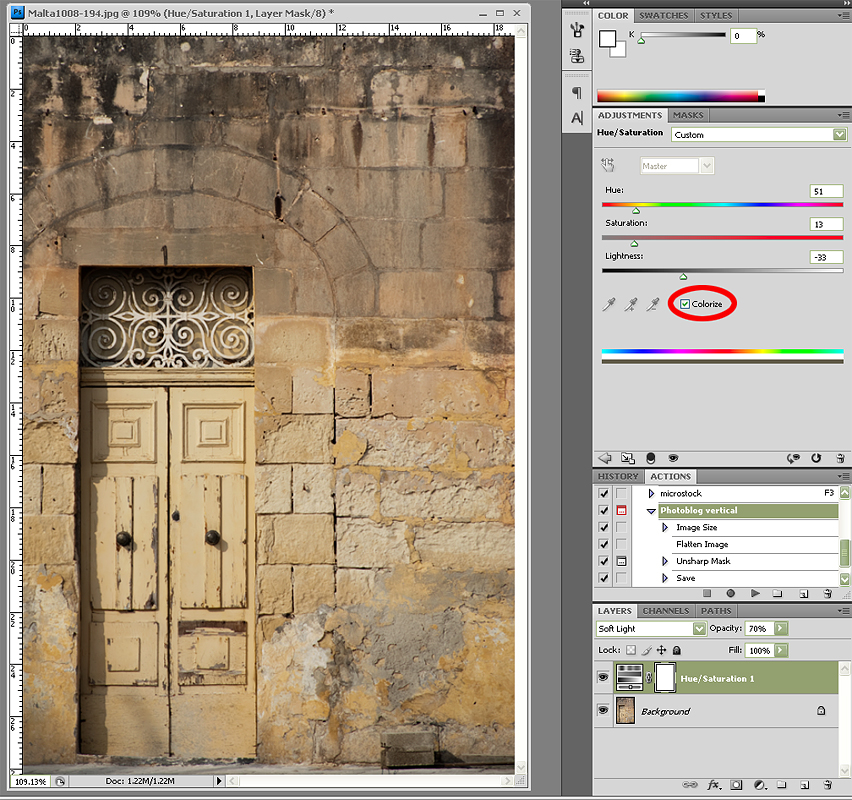Open the Character panel icon
Viewport: 852px width, 800px height.
click(x=577, y=118)
